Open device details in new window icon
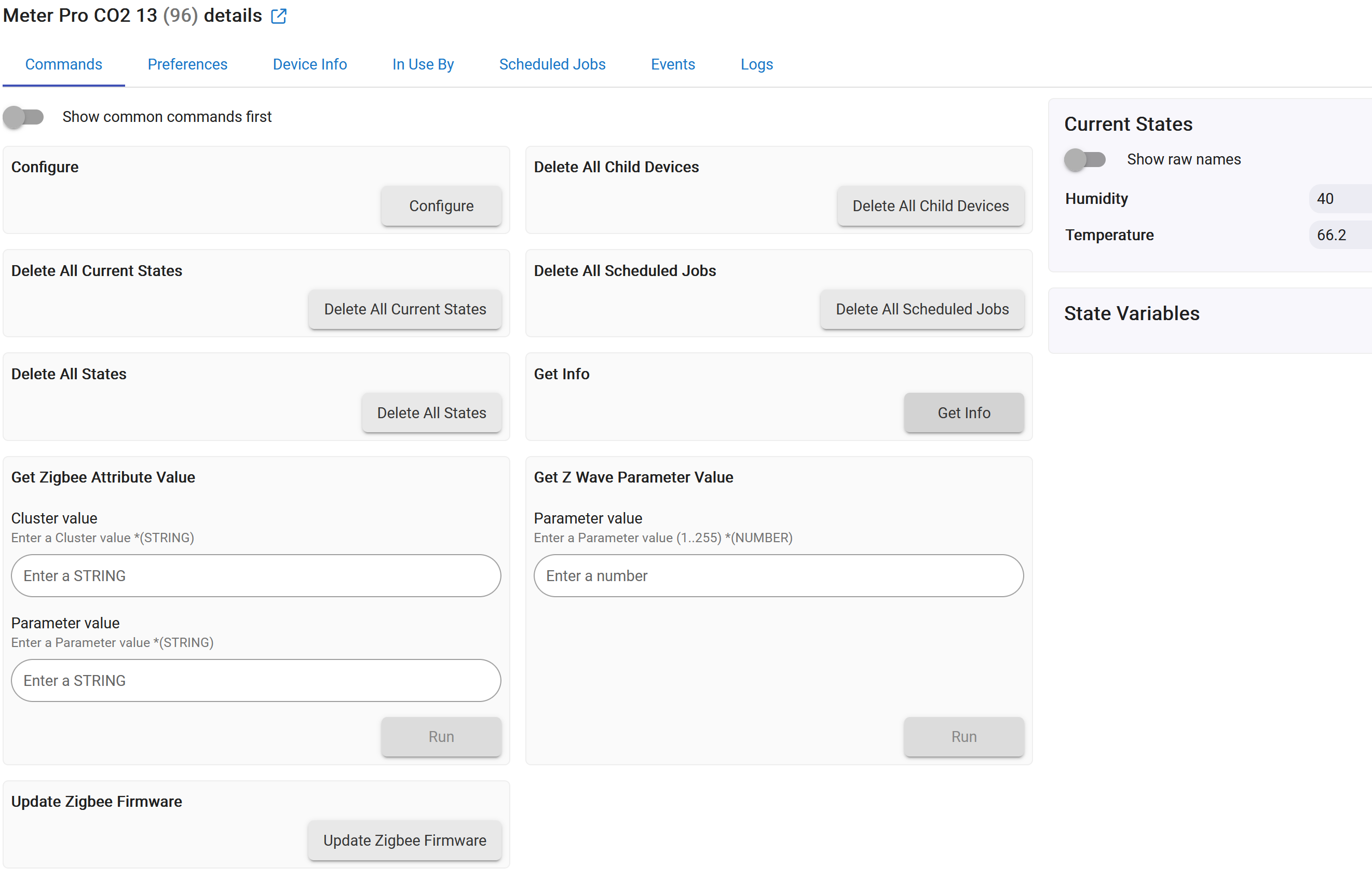Image resolution: width=1372 pixels, height=881 pixels. click(279, 16)
